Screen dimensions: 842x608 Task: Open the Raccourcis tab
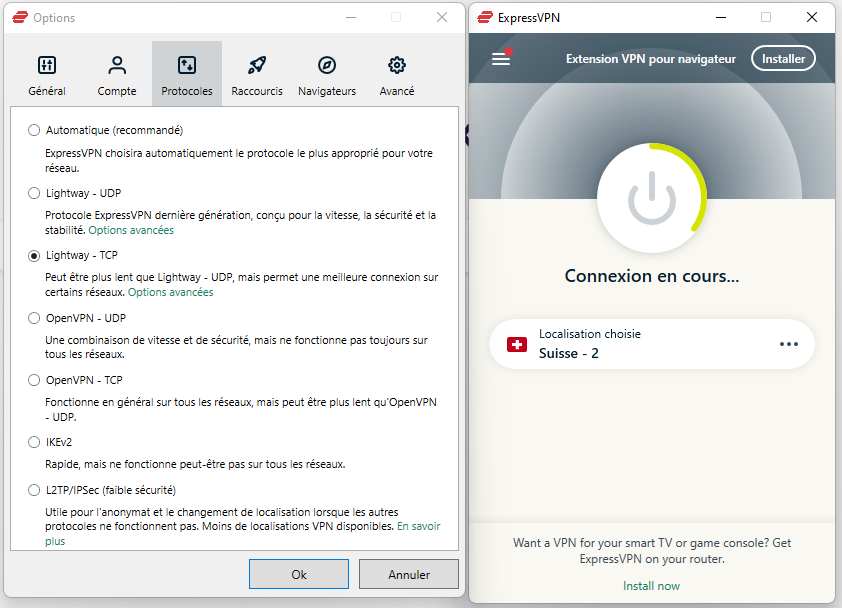coord(257,74)
